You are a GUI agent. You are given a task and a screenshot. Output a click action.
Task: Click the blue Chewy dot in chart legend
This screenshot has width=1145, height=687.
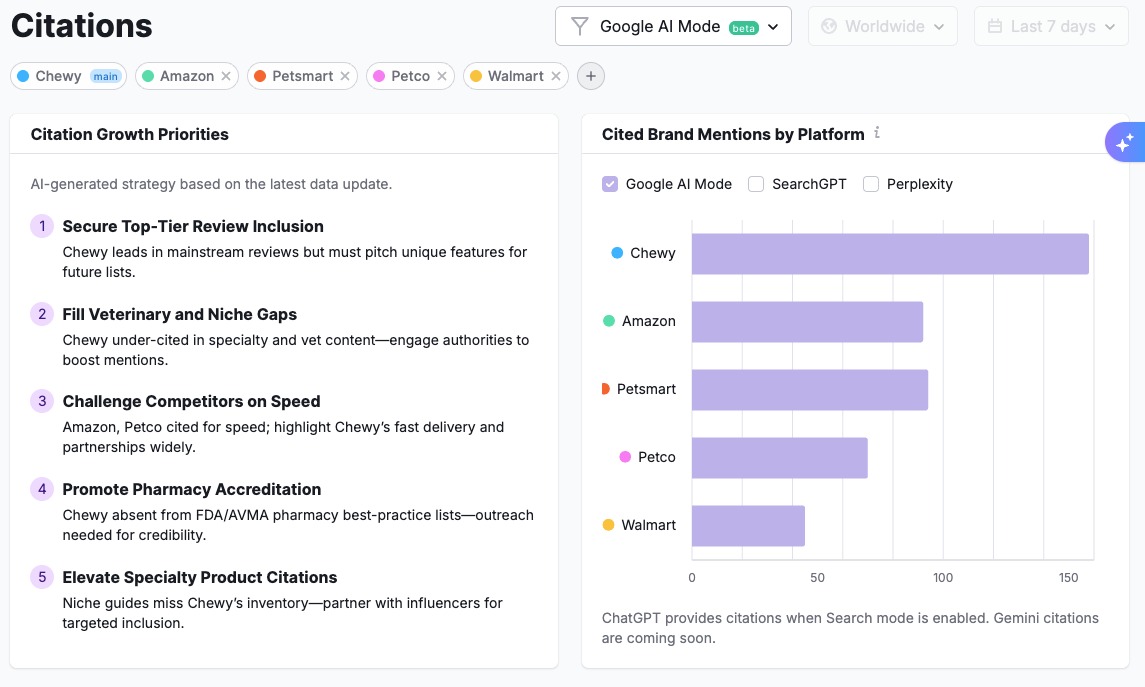click(x=617, y=253)
